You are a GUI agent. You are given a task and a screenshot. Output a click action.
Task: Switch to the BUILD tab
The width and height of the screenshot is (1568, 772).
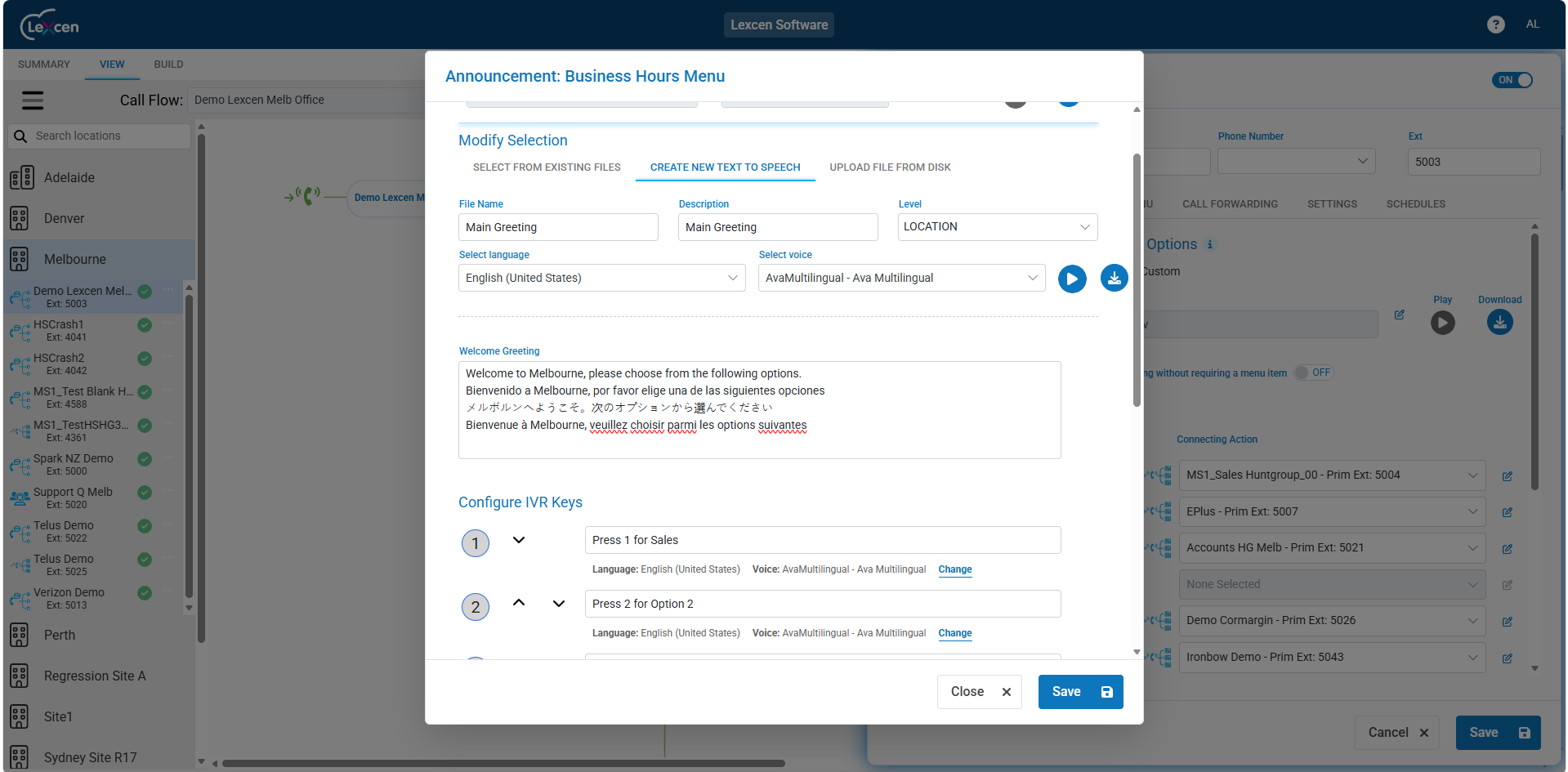click(168, 65)
